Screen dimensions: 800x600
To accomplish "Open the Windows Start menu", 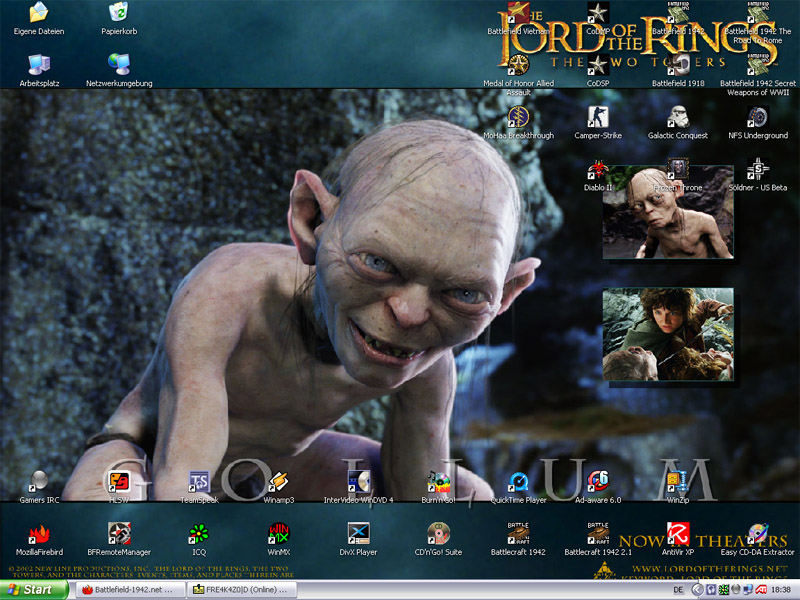I will pos(34,590).
